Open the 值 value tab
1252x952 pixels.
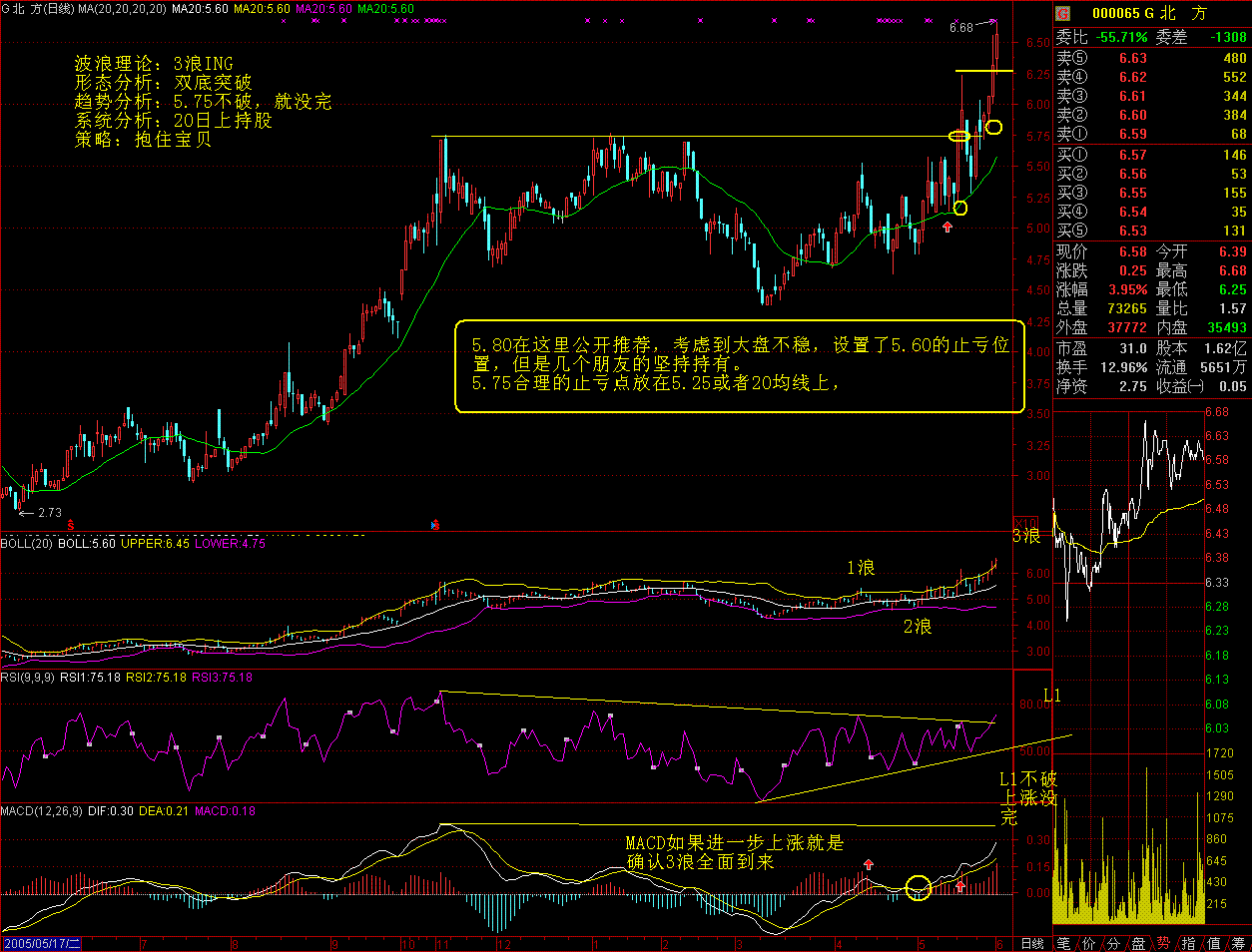point(1213,943)
